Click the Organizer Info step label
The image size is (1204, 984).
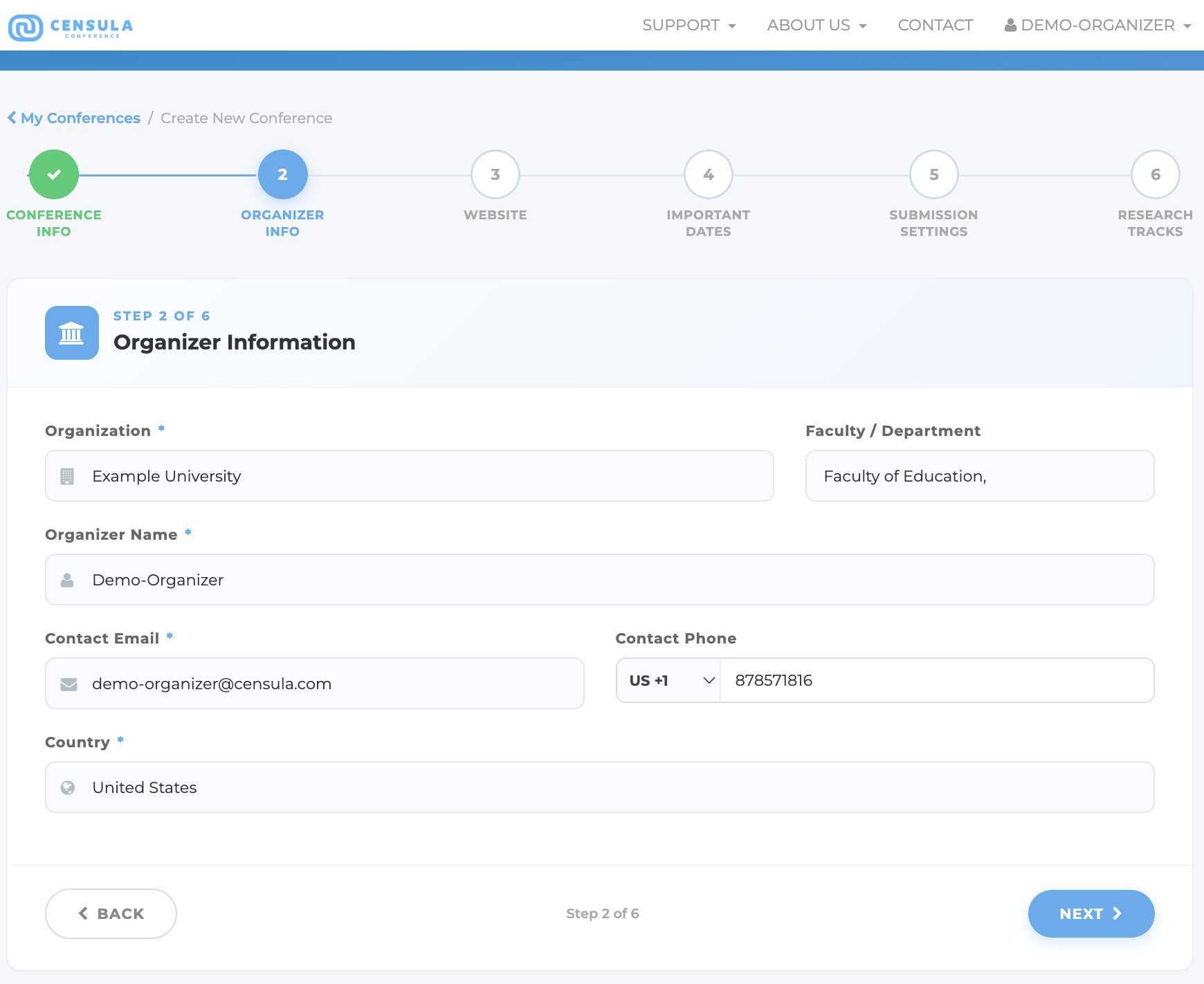282,223
